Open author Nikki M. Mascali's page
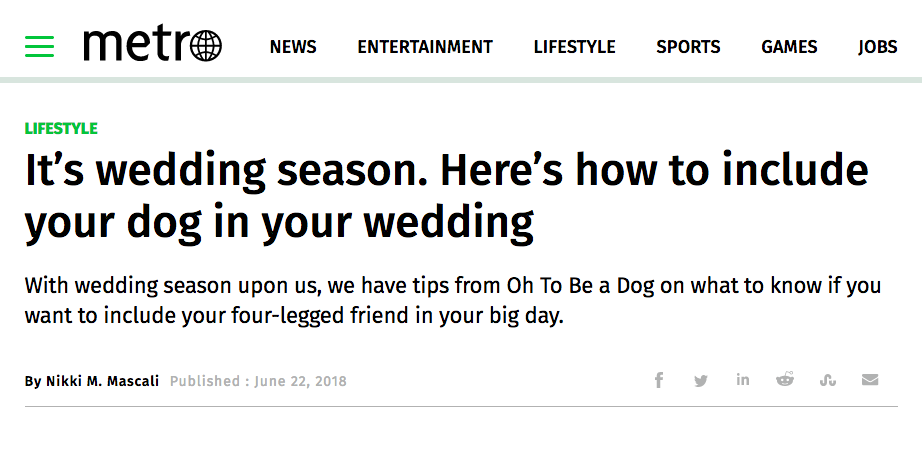 tap(102, 381)
